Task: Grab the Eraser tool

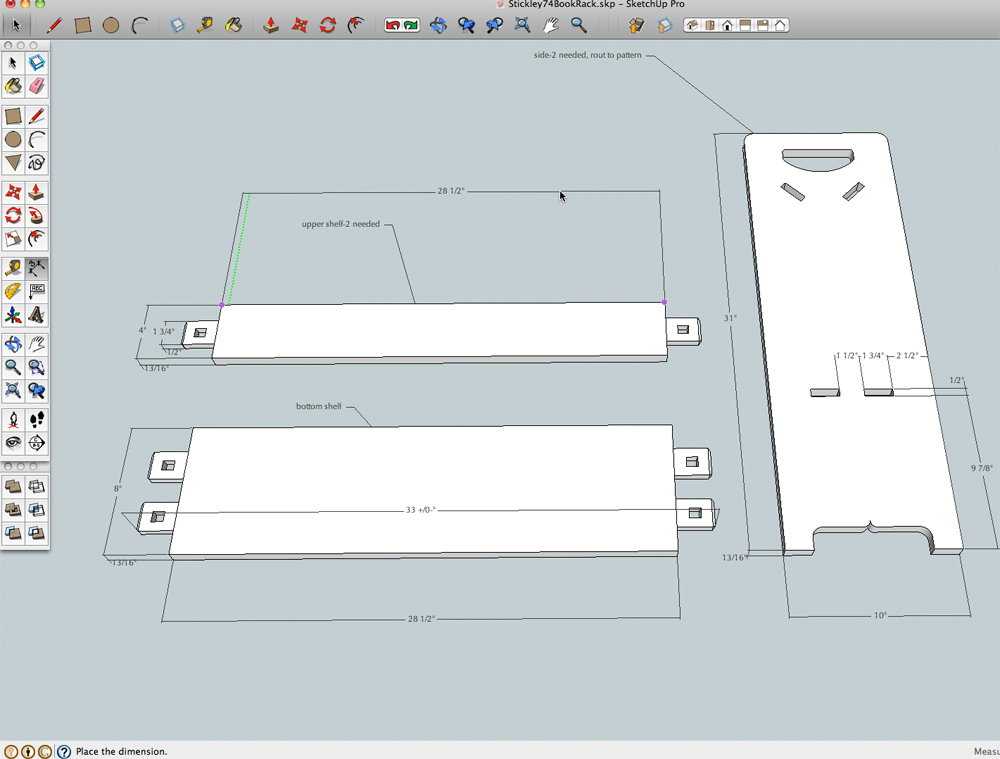Action: (38, 88)
